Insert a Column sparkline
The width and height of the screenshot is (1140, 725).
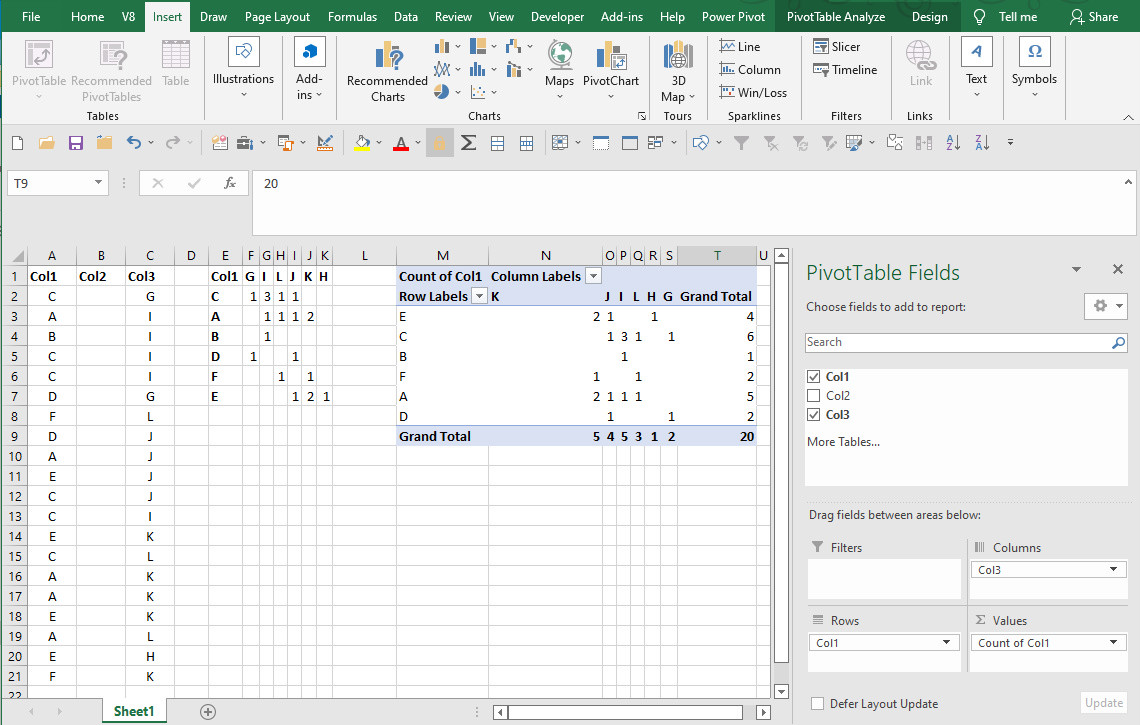[750, 70]
